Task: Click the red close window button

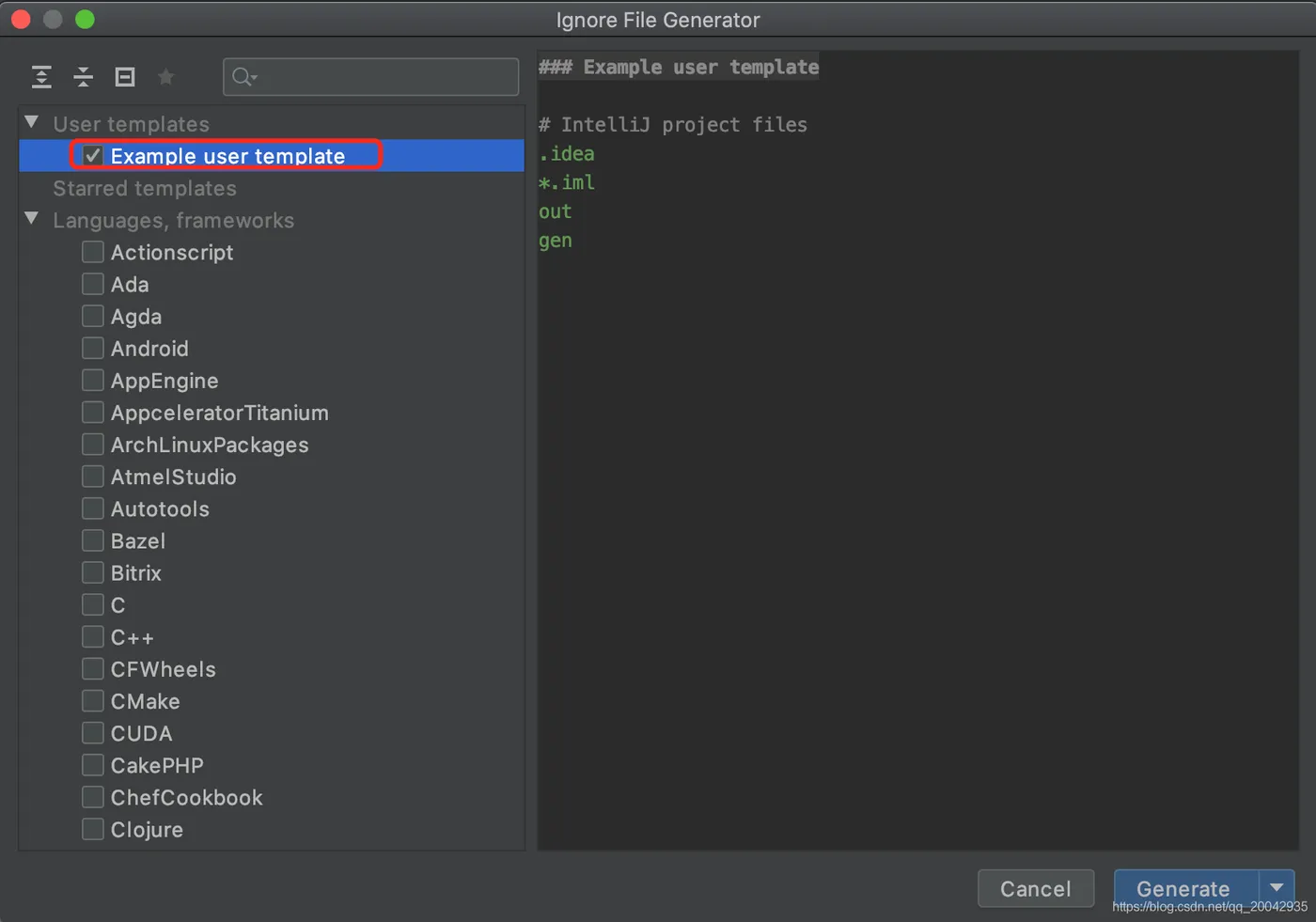Action: click(x=21, y=20)
